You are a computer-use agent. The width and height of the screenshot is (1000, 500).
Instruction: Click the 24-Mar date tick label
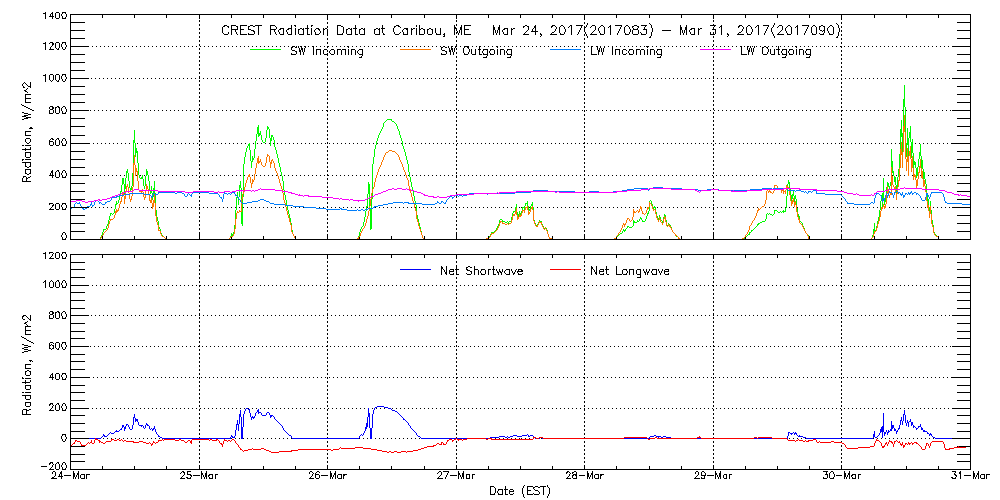[x=72, y=477]
